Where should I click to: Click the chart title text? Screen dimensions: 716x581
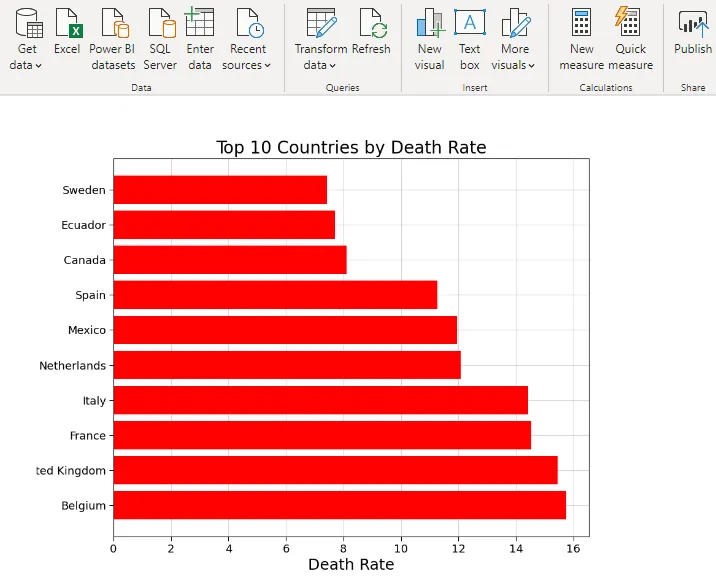coord(351,148)
